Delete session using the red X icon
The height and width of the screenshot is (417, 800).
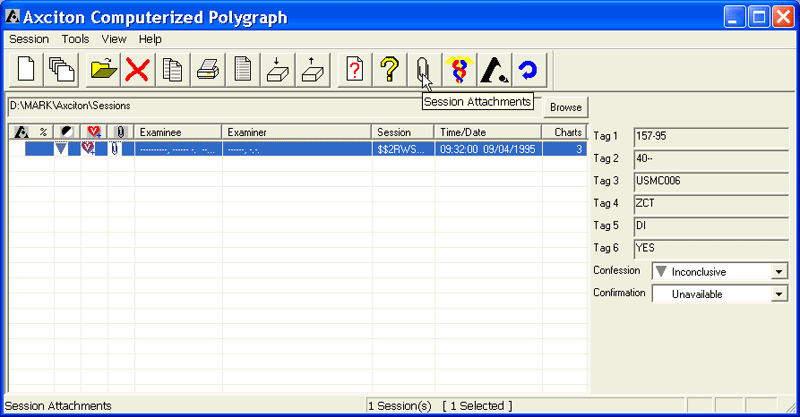coord(137,69)
